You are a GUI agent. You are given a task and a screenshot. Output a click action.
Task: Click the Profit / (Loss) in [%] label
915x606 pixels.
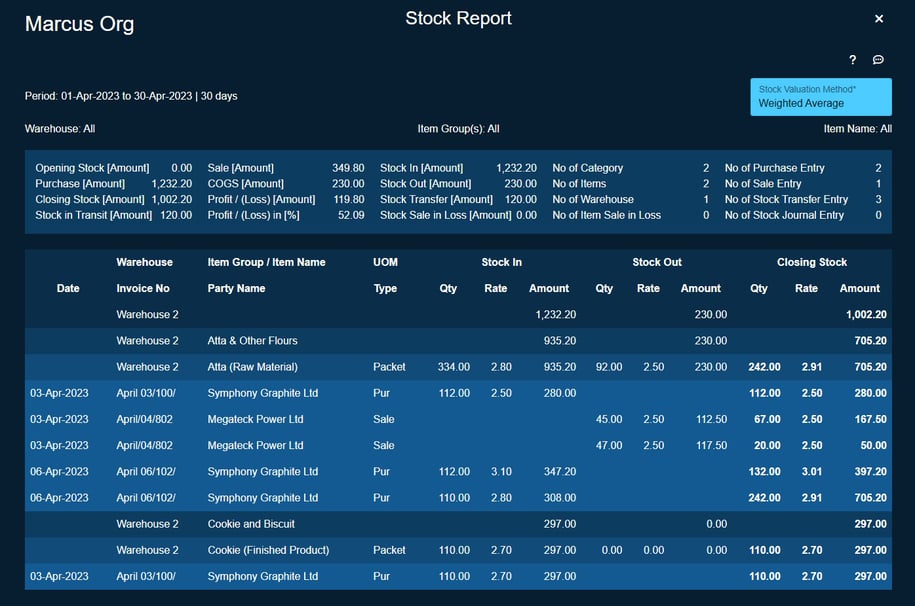(253, 215)
